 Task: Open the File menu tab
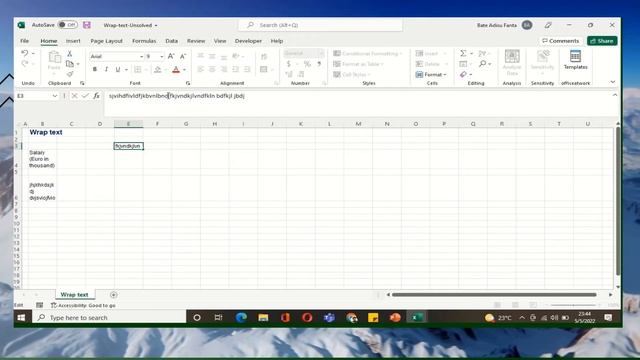coord(24,41)
